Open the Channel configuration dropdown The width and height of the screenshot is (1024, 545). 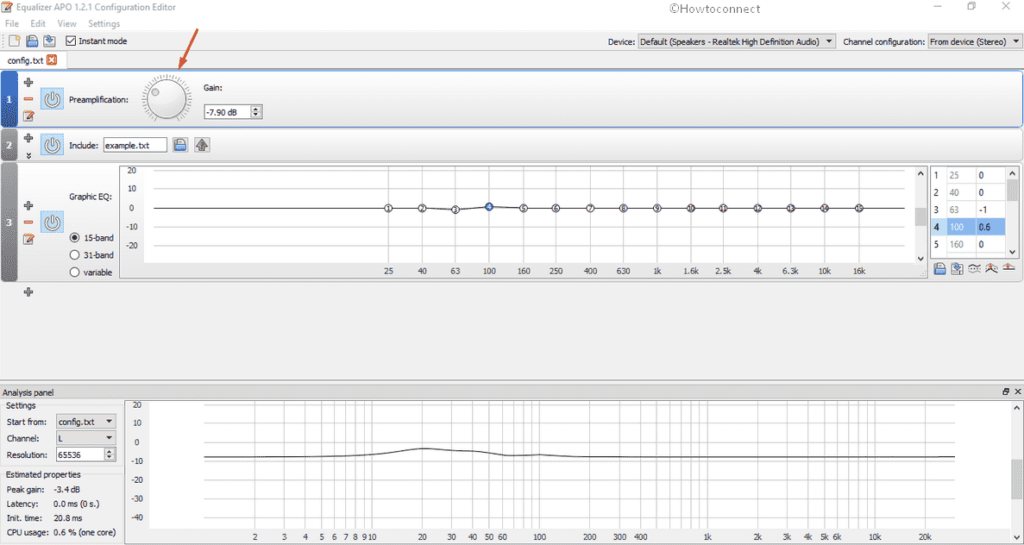coord(972,41)
